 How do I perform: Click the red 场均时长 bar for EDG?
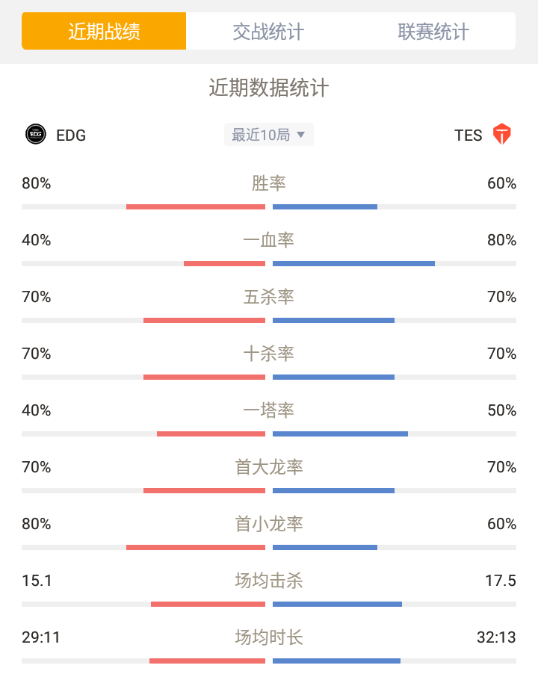pos(207,661)
